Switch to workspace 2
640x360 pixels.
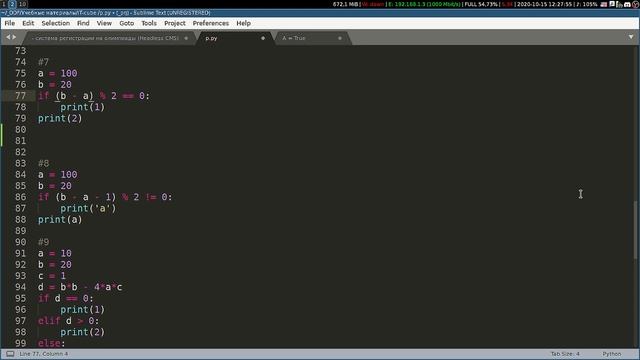(12, 4)
